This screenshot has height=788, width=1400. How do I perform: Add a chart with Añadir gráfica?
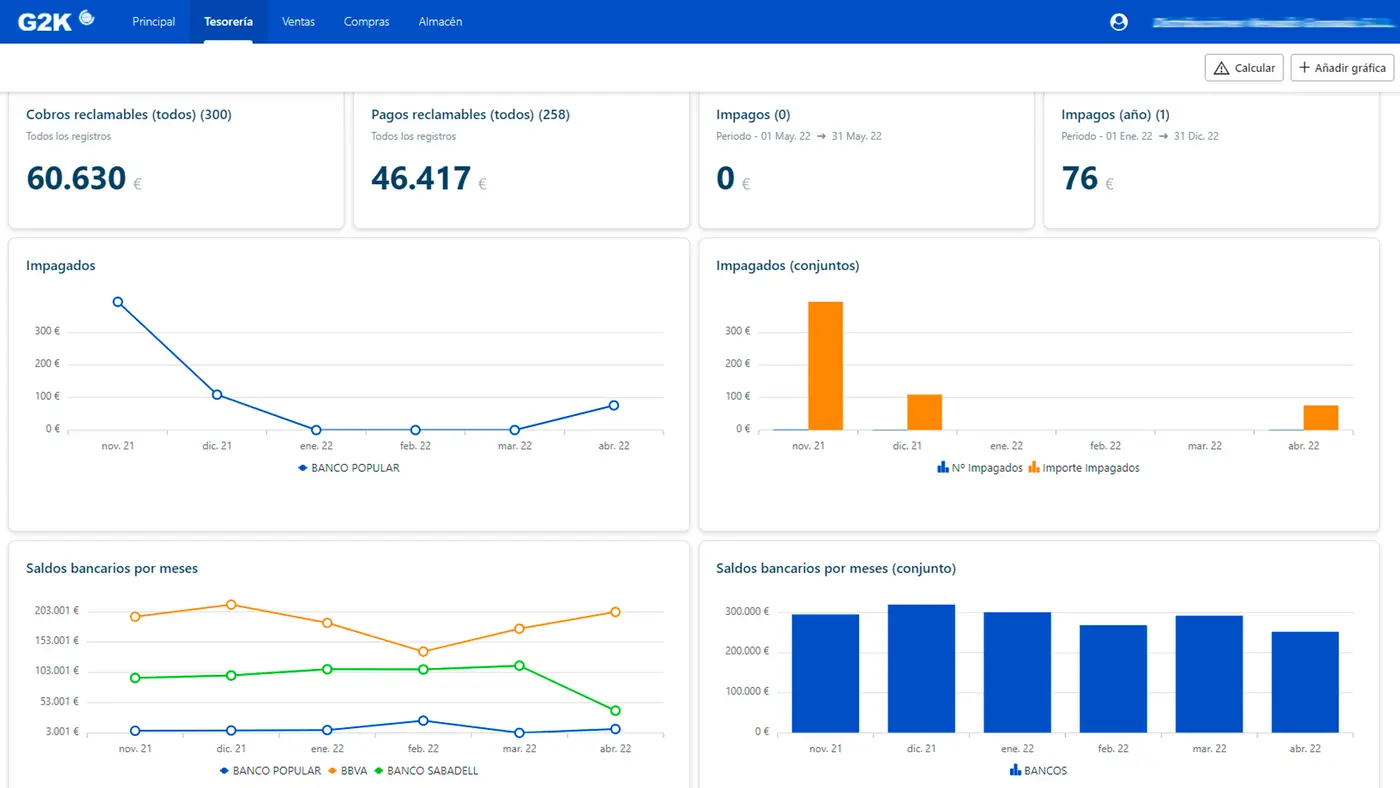pyautogui.click(x=1342, y=68)
